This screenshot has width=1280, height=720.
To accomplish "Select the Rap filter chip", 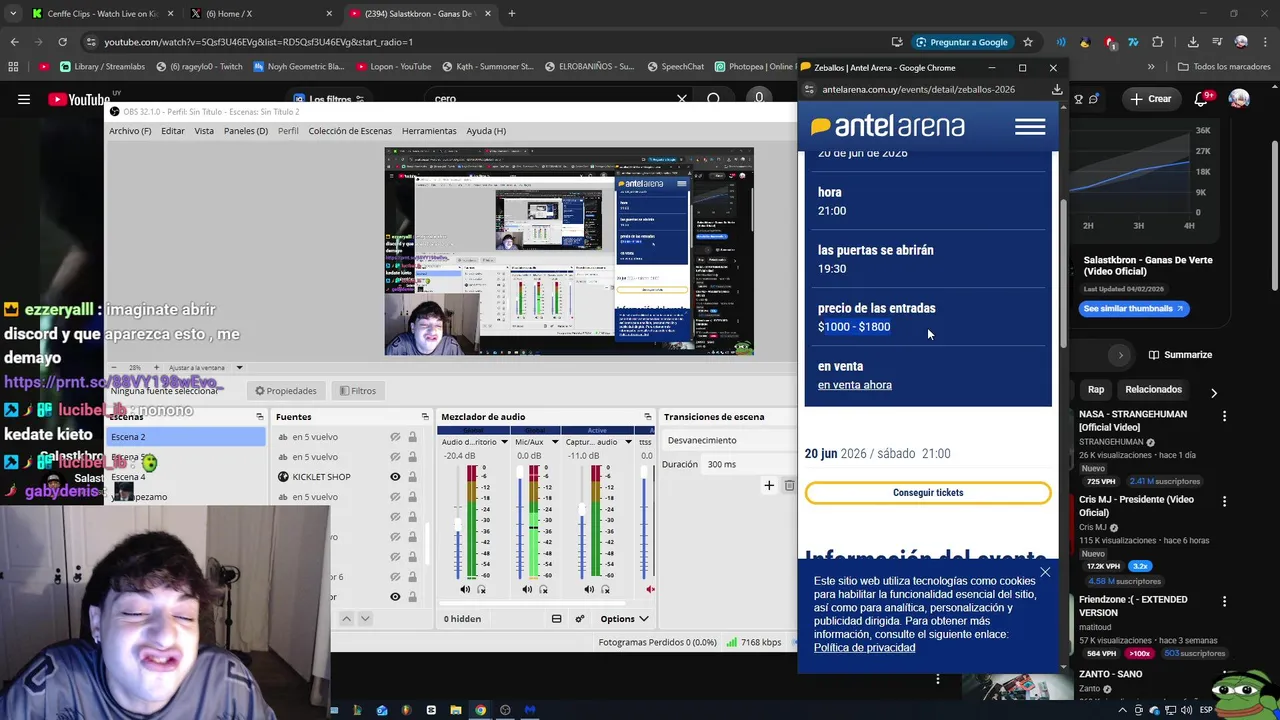I will click(x=1096, y=390).
